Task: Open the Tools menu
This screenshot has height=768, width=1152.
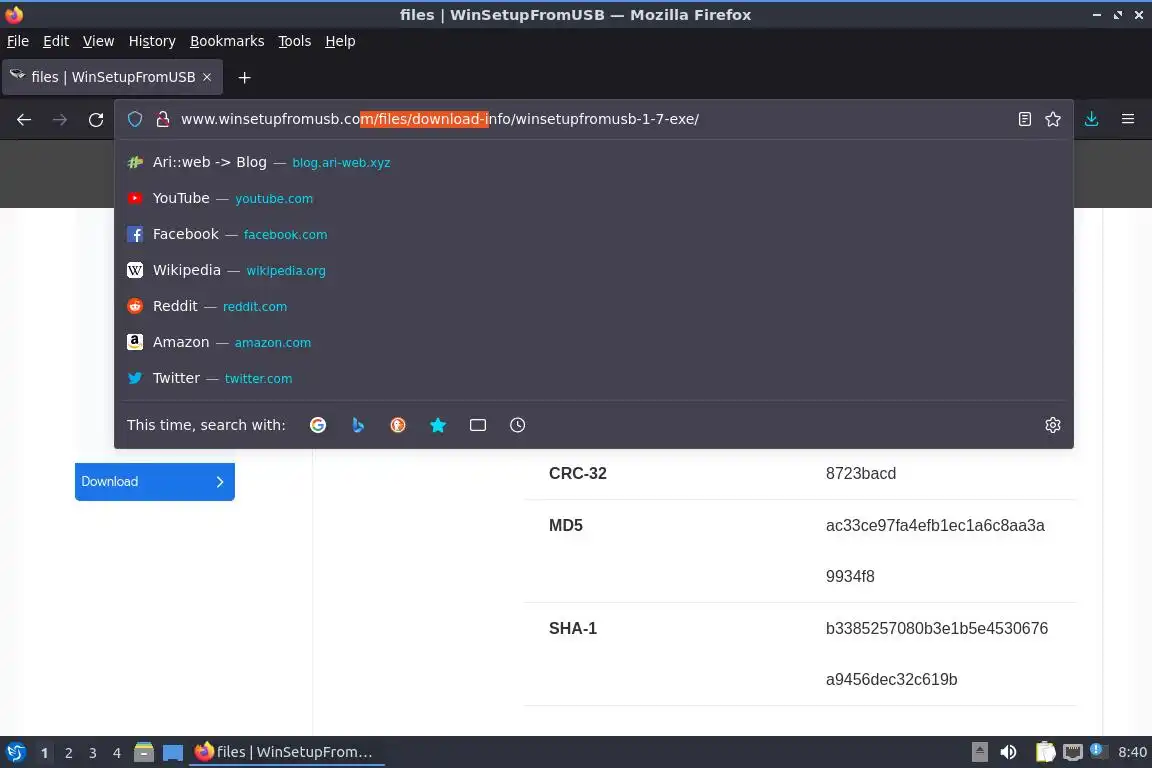Action: [295, 41]
